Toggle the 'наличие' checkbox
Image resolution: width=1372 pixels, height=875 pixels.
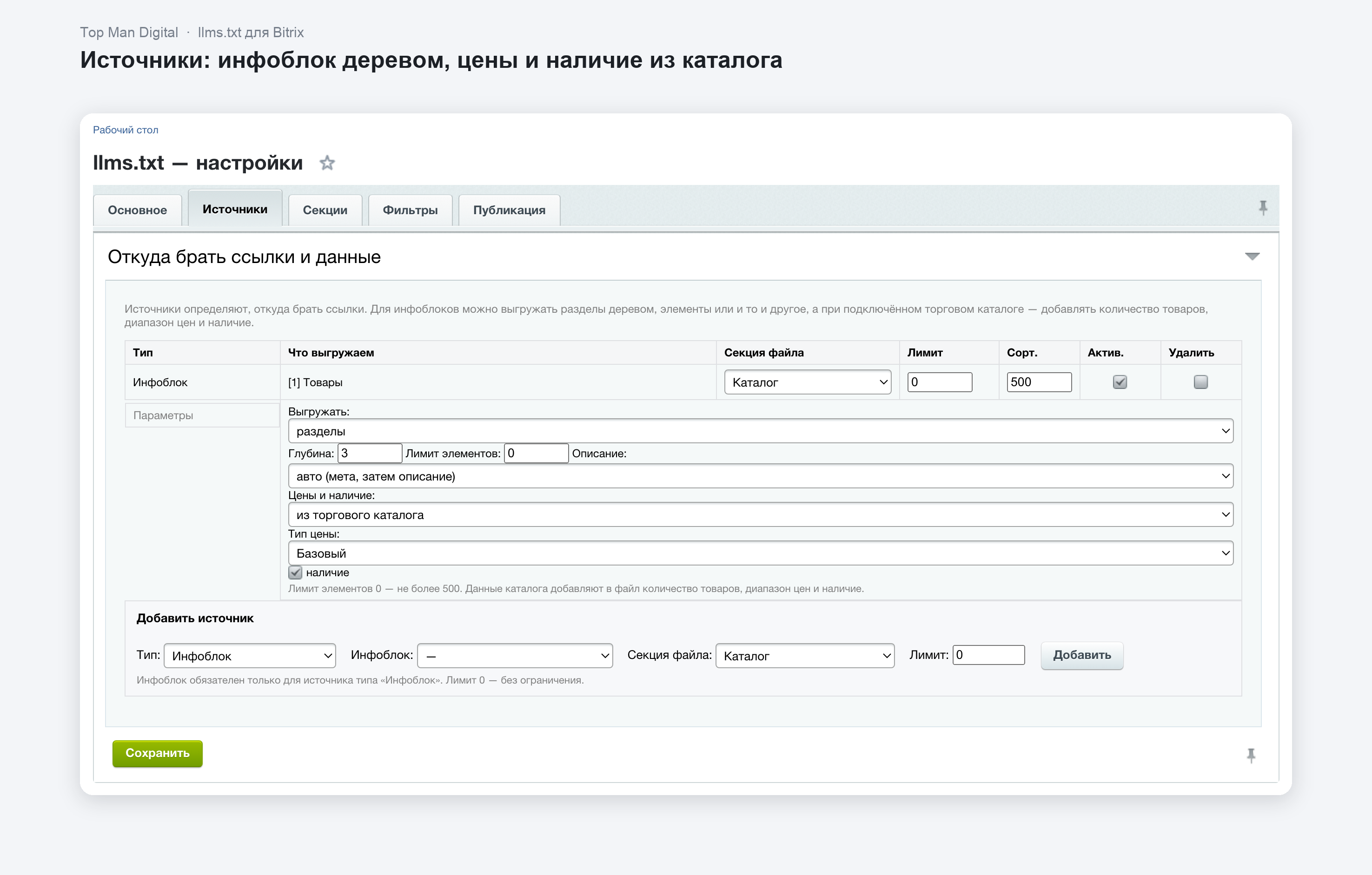295,572
